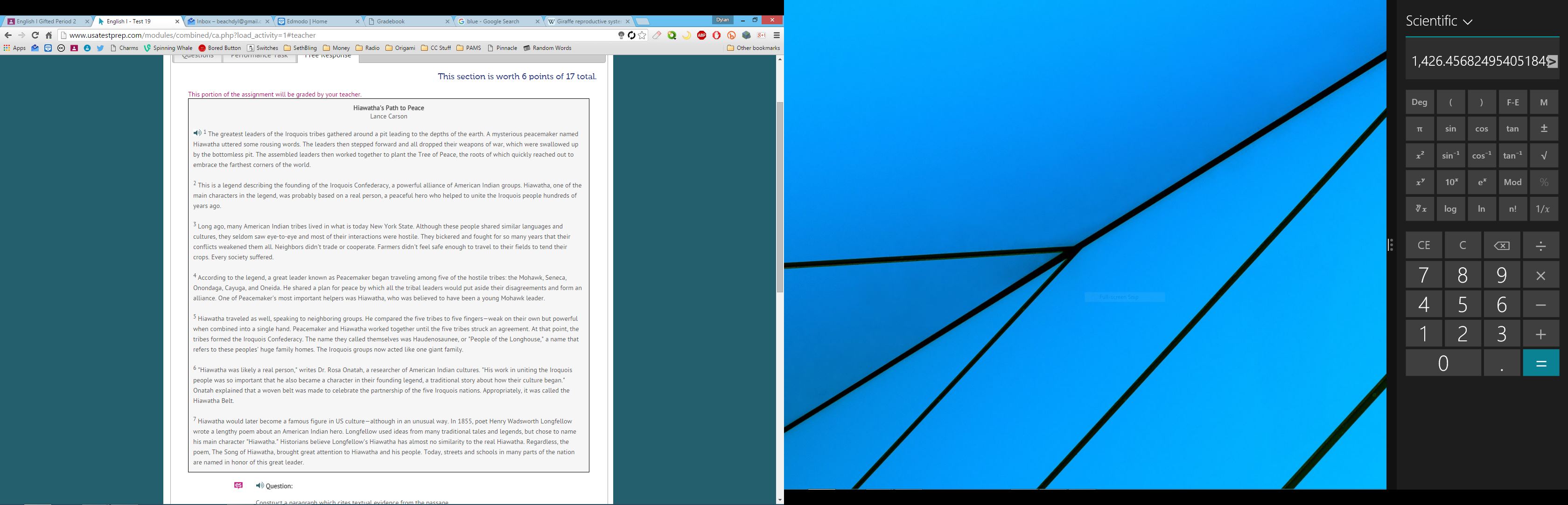
Task: Open the PAMS bookmarks folder
Action: click(468, 48)
